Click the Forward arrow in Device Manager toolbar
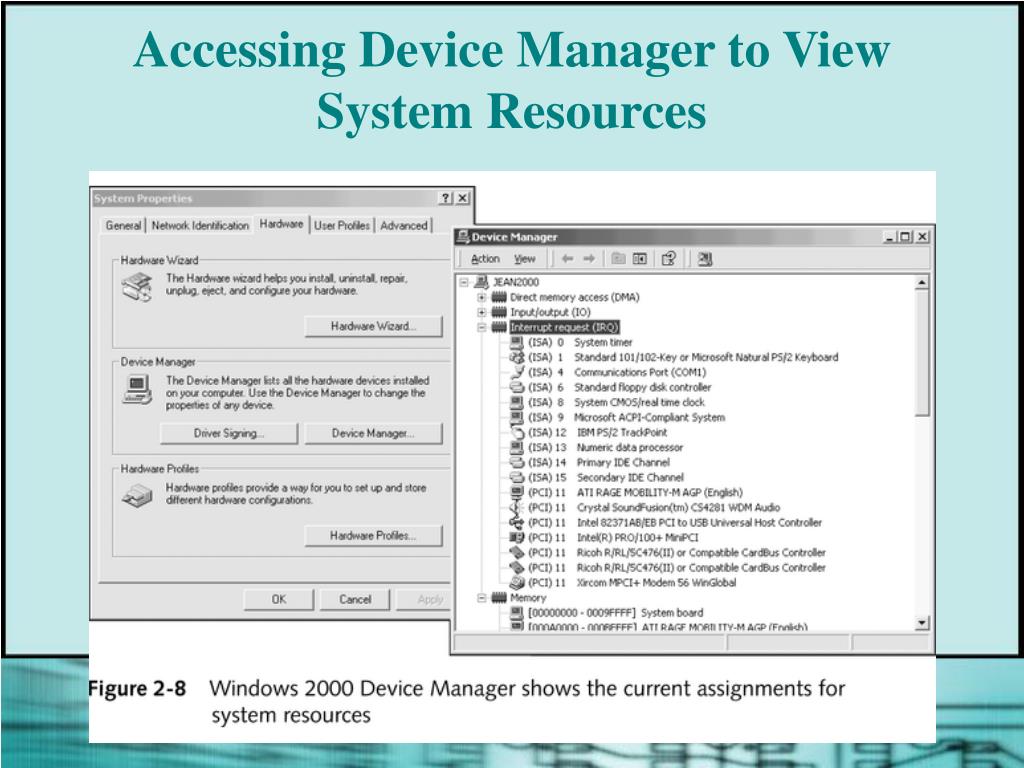1024x768 pixels. [589, 259]
